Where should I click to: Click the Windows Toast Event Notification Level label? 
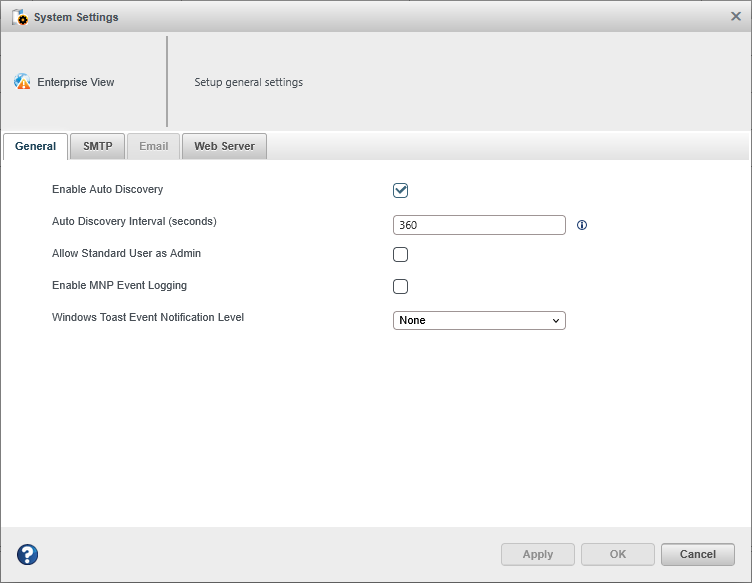(148, 318)
